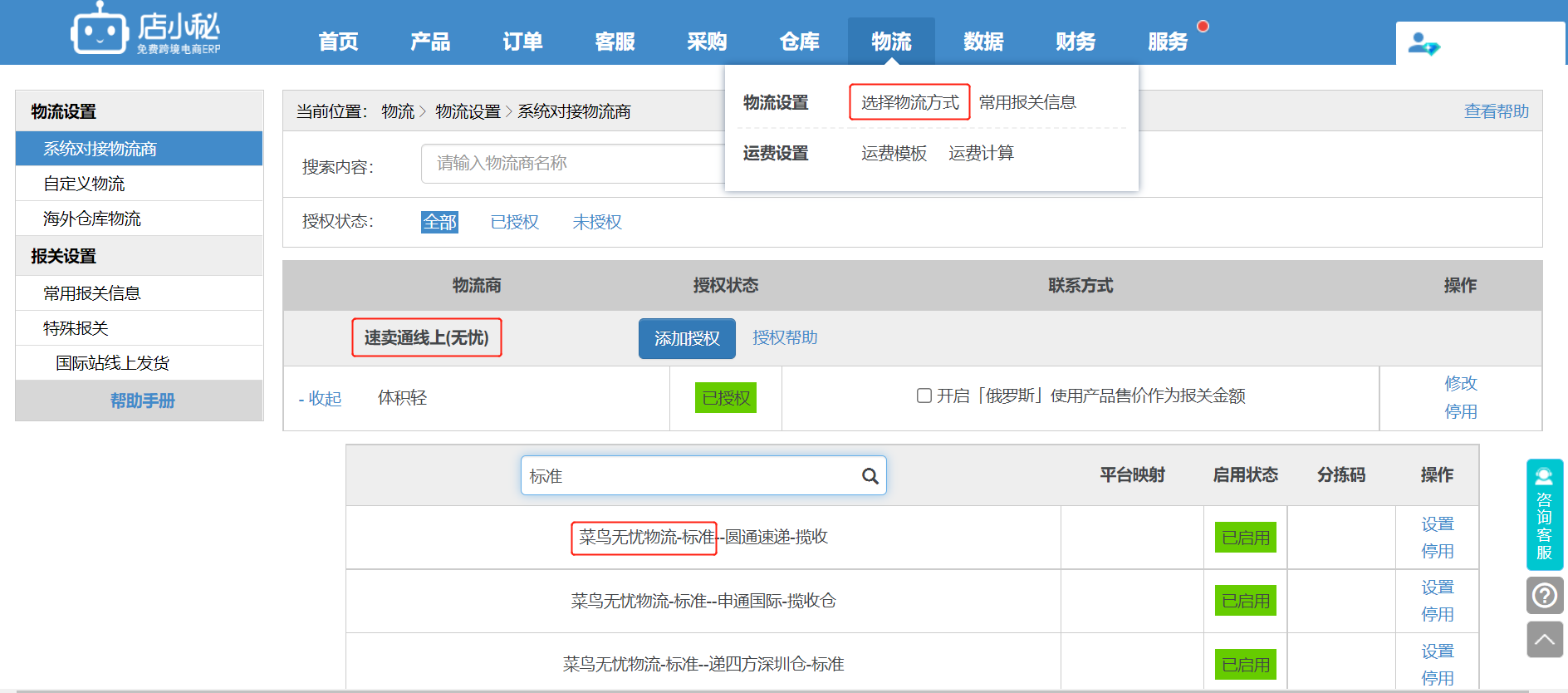This screenshot has height=693, width=1568.
Task: Click 停用 for 申通国际-揽收仓 row
Action: coord(1438,614)
